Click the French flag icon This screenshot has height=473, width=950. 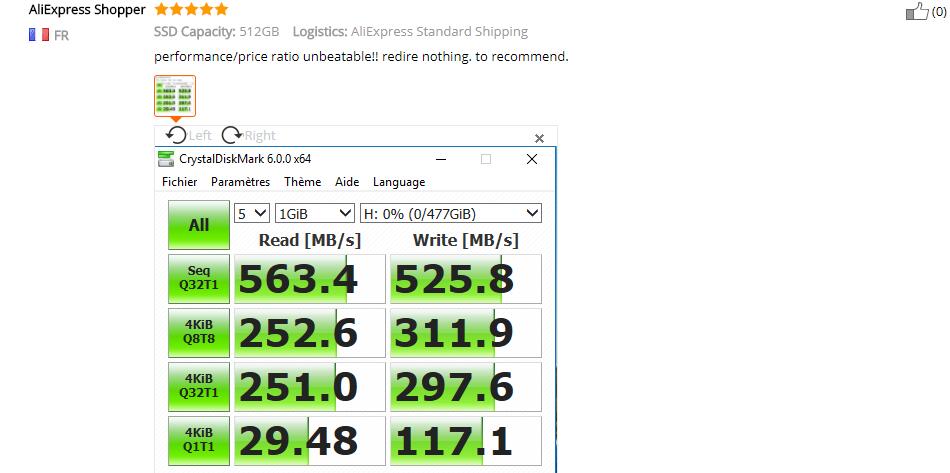coord(39,35)
